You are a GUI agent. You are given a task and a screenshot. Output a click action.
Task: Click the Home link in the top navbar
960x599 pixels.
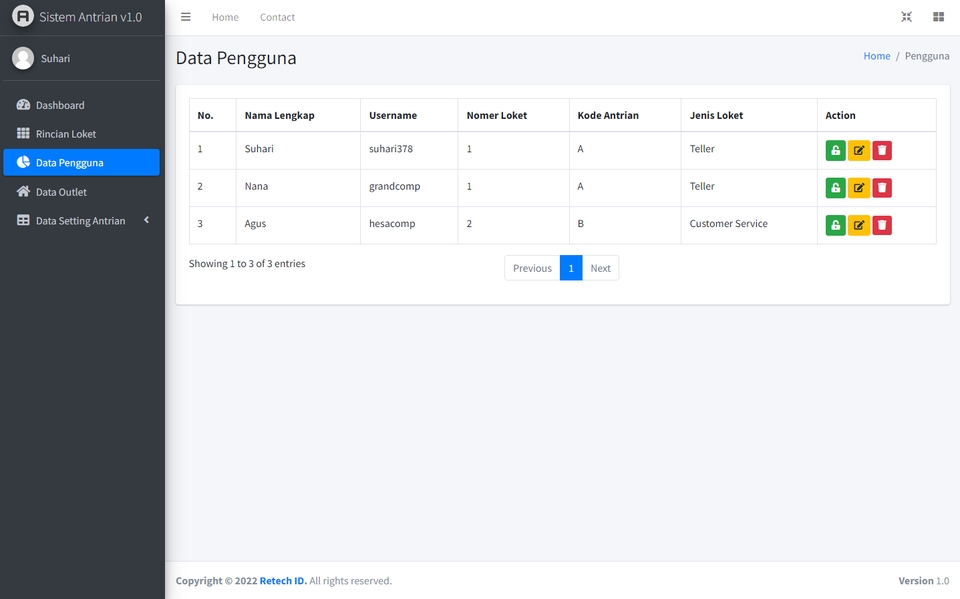[x=225, y=17]
